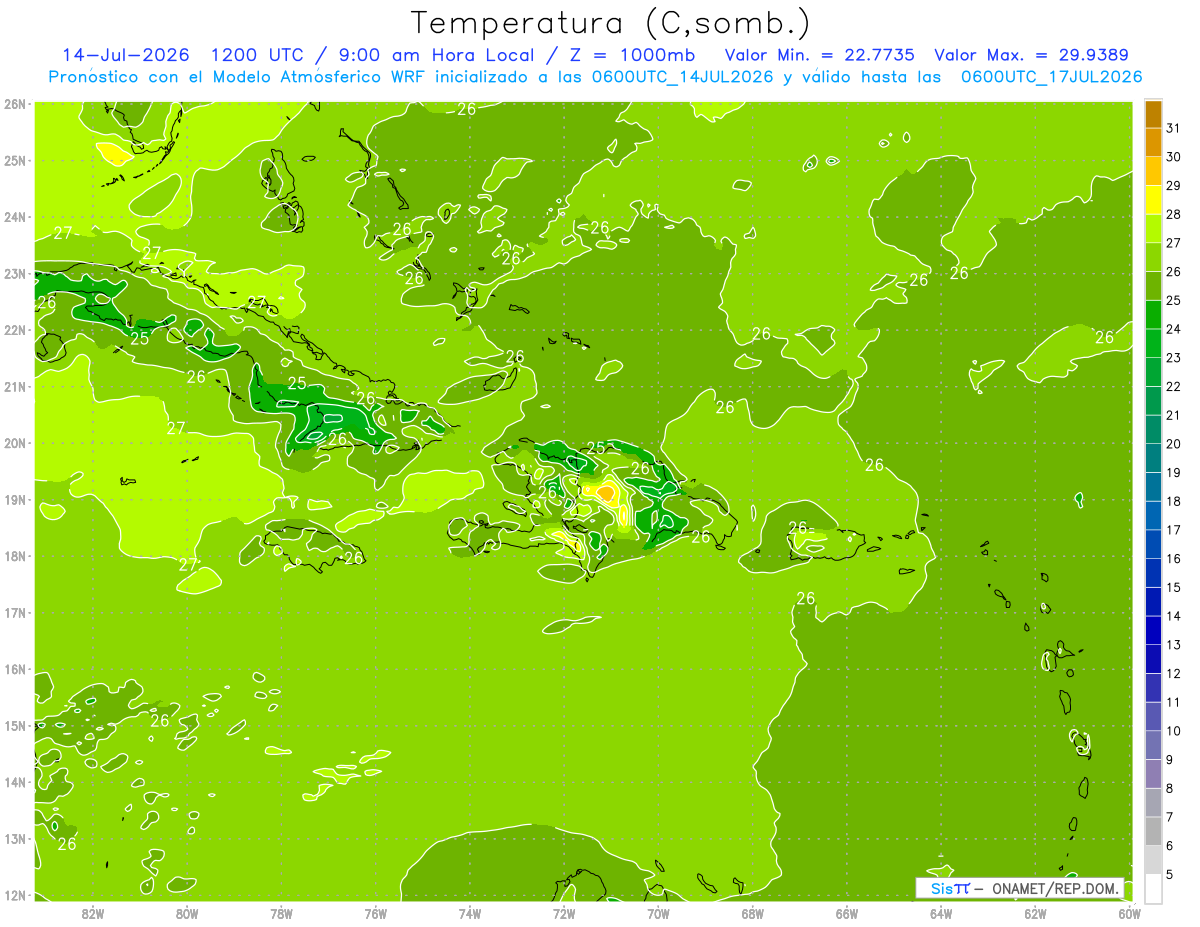Viewport: 1200px width, 927px height.
Task: Click the "78W" longitude axis label
Action: pos(281,913)
